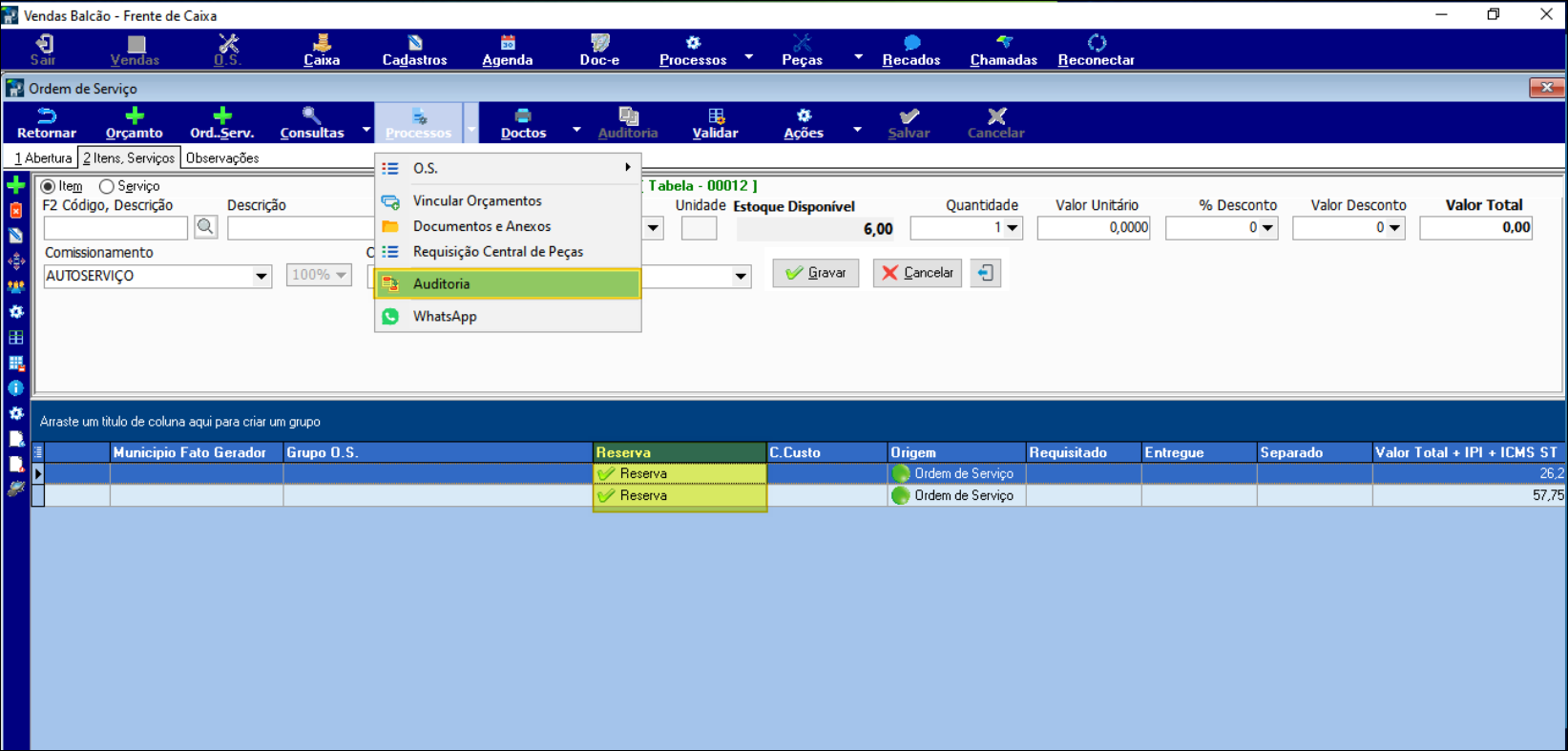1568x751 pixels.
Task: Click the exit-arrow button right of Cancelar
Action: (x=985, y=273)
